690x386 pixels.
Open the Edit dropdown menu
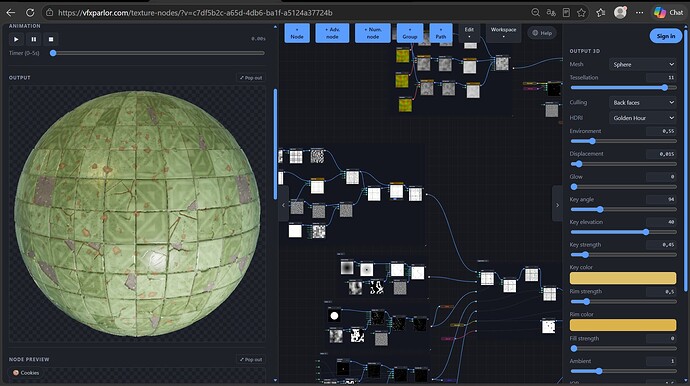click(469, 33)
